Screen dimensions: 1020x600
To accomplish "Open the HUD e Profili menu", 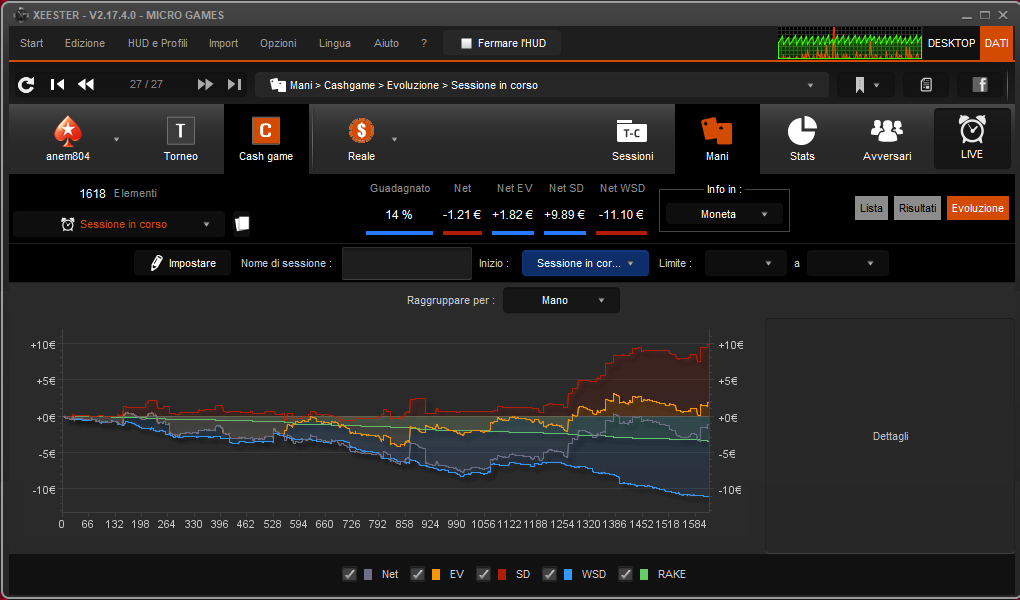I will tap(157, 44).
